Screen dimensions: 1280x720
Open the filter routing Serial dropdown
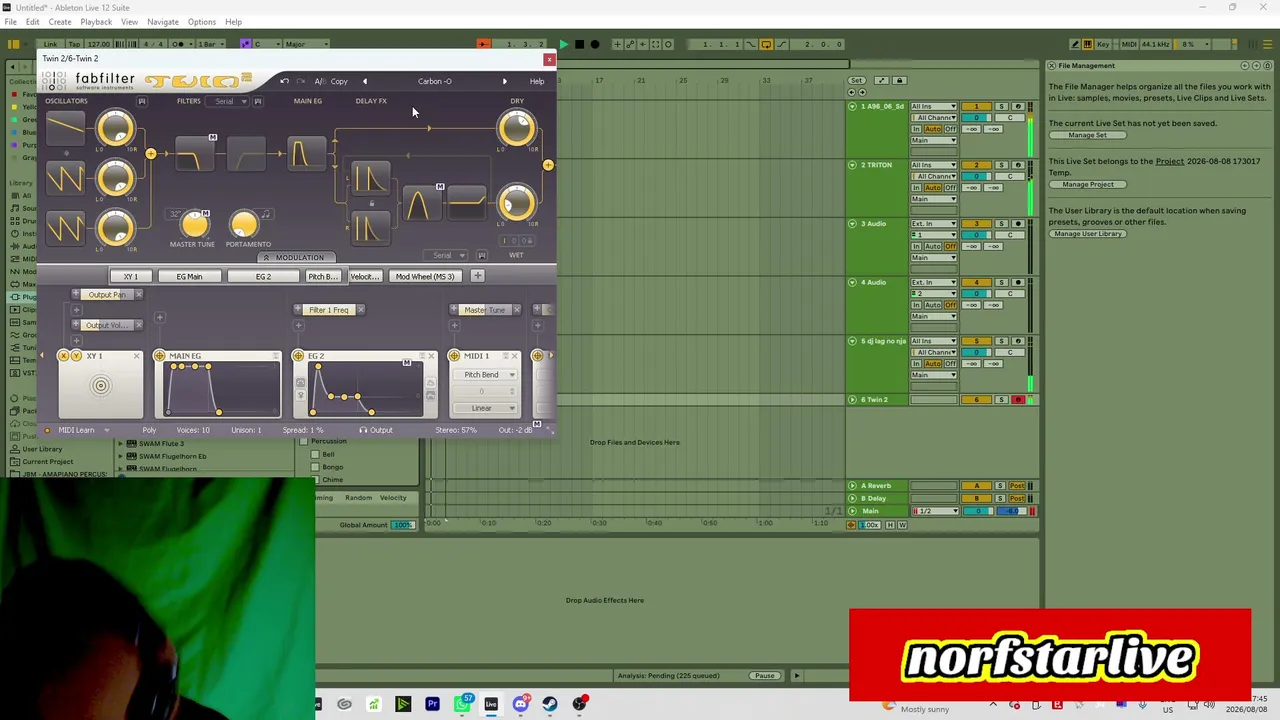[229, 101]
